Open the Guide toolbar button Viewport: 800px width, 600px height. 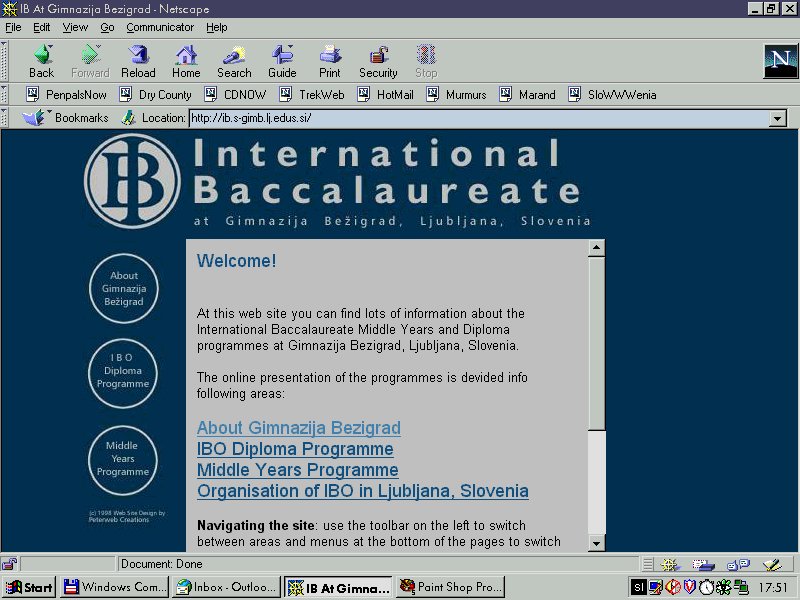pos(282,61)
